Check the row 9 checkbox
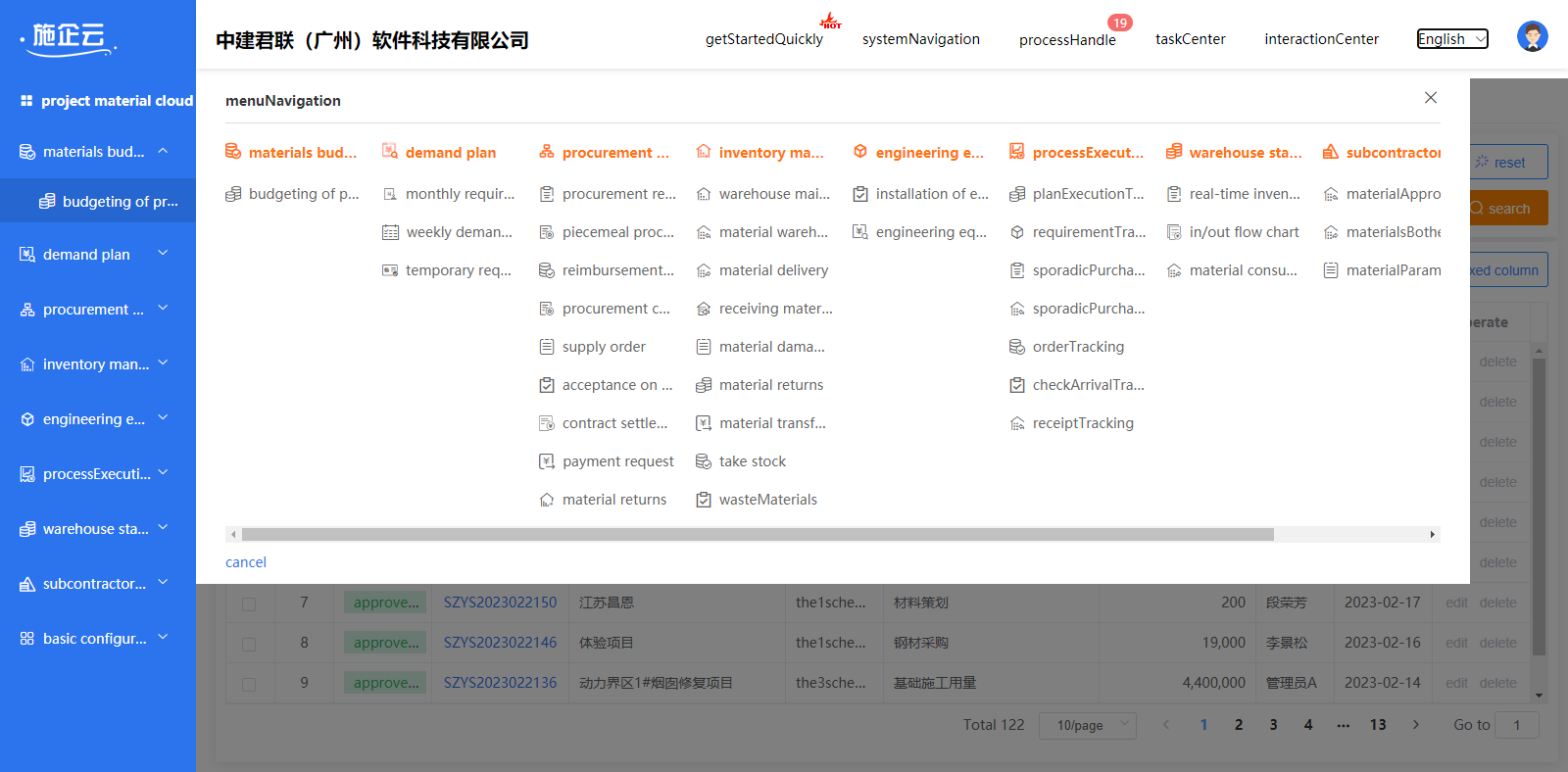The width and height of the screenshot is (1568, 772). click(x=249, y=684)
